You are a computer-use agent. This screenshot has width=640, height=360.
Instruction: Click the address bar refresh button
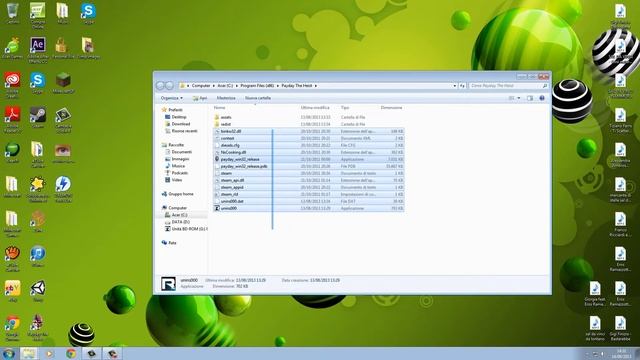tap(462, 86)
